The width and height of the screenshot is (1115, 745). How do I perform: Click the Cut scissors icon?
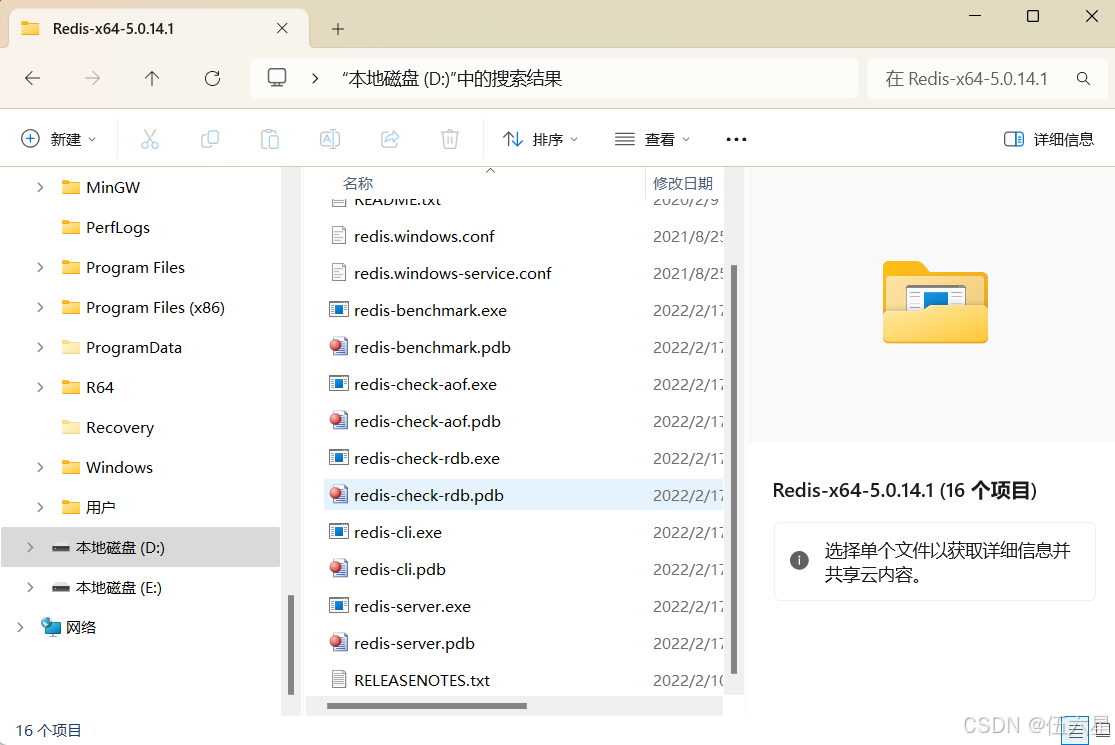150,139
